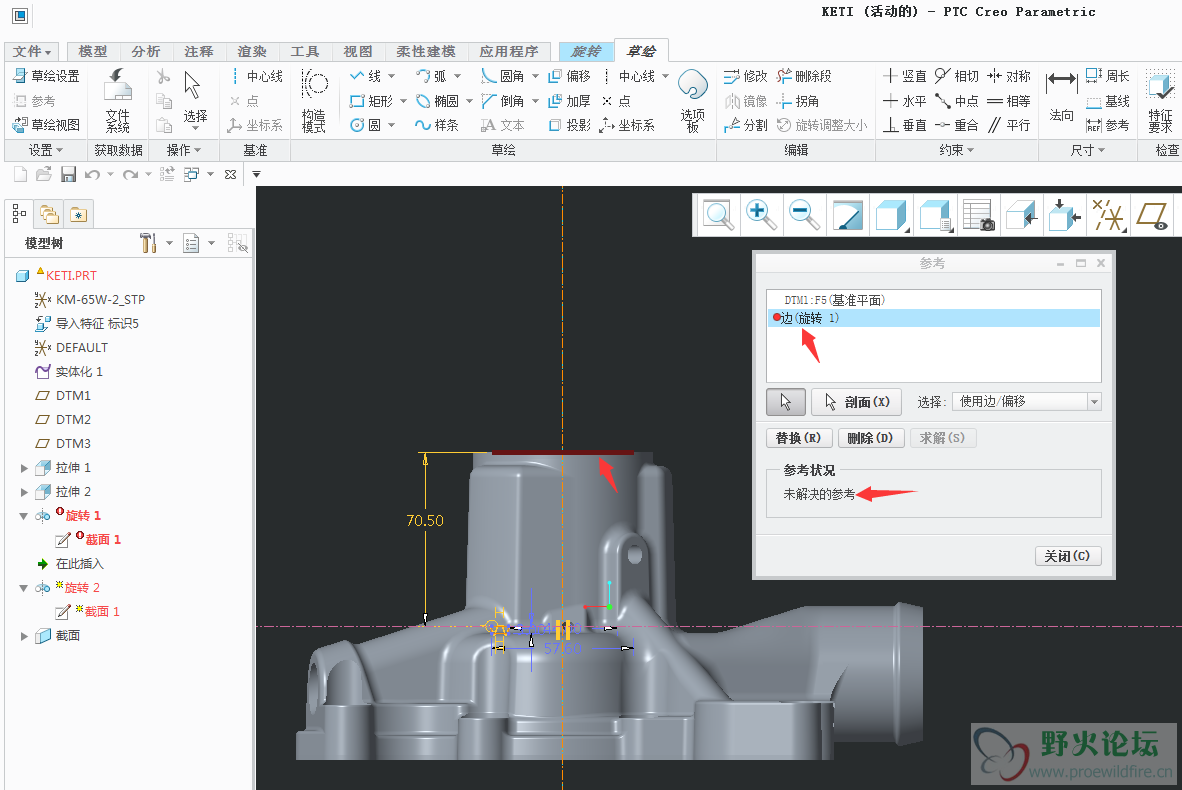The width and height of the screenshot is (1182, 790).
Task: Select DTM1:F5(基准平面) reference entry
Action: point(933,300)
